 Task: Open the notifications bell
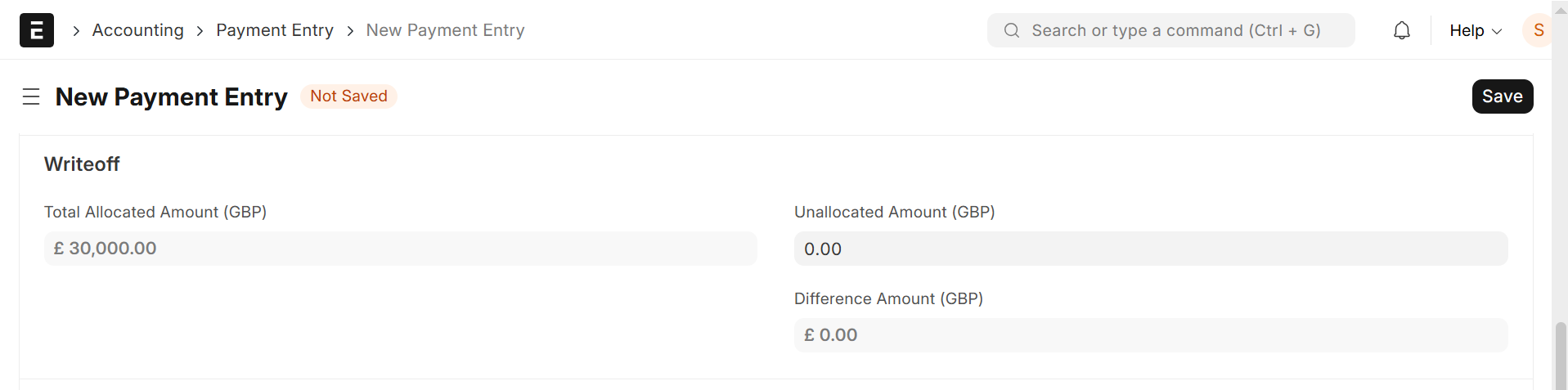tap(1401, 30)
